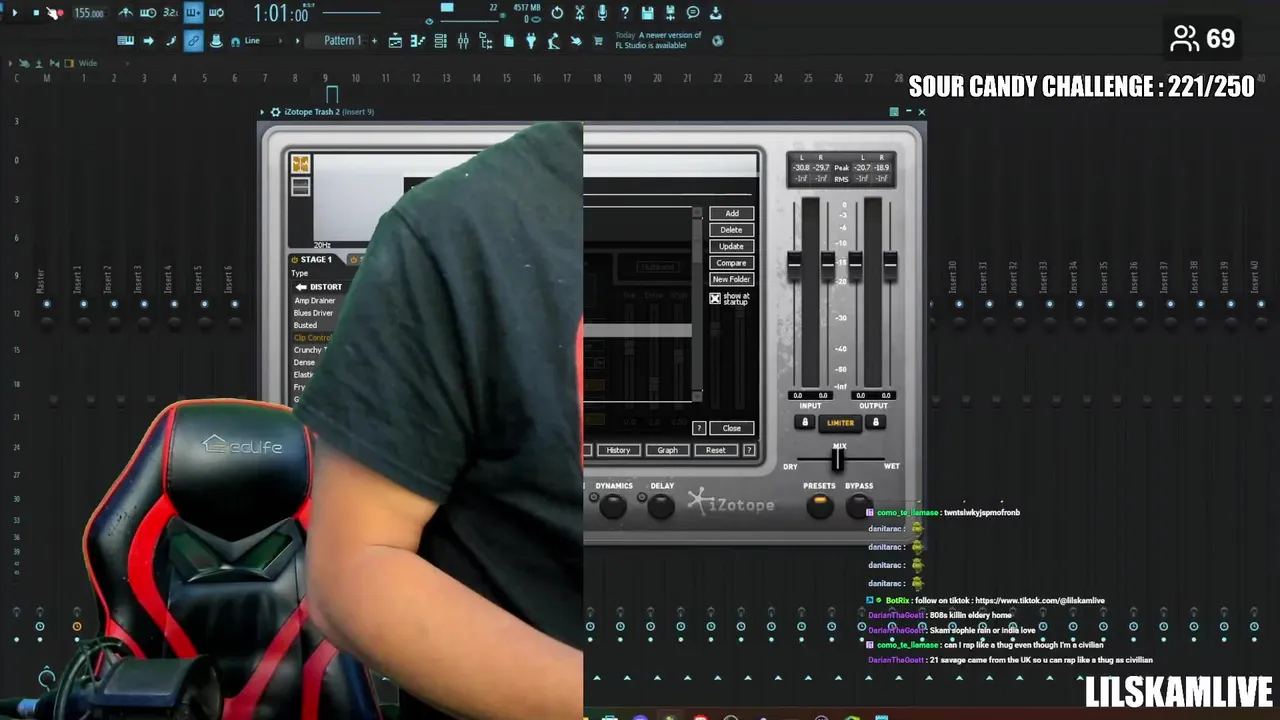Open the chat bubble icon

pyautogui.click(x=693, y=13)
